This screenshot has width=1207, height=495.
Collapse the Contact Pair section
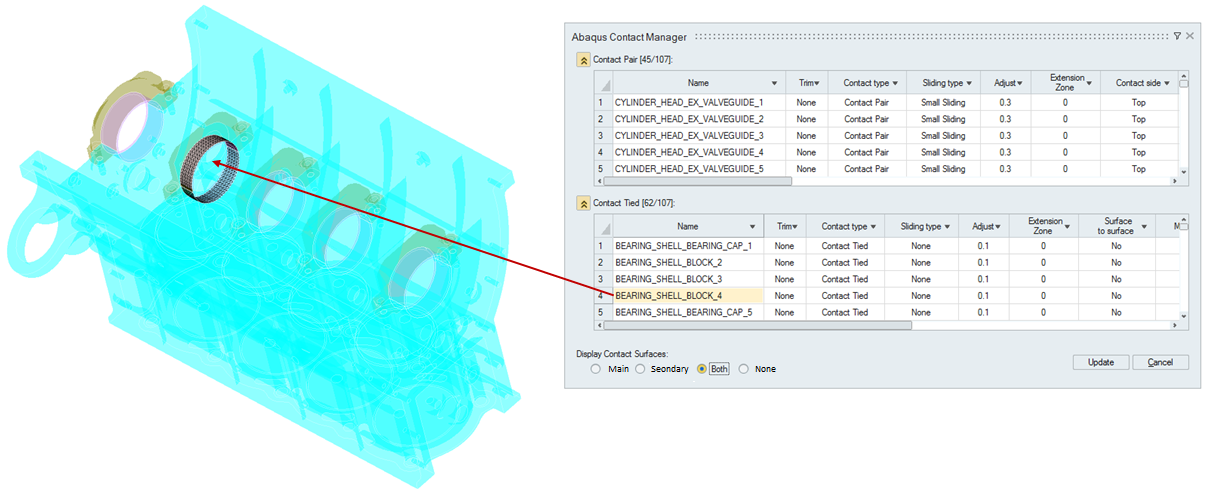tap(583, 60)
